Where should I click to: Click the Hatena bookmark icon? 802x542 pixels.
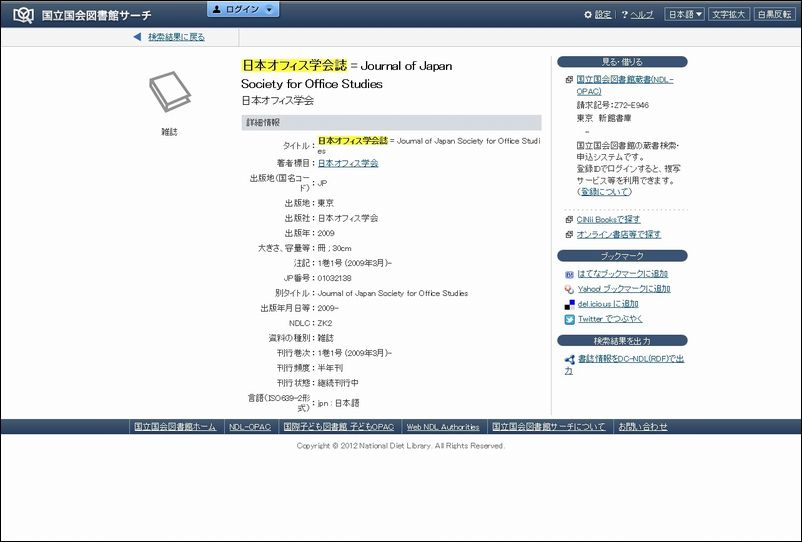tap(569, 275)
